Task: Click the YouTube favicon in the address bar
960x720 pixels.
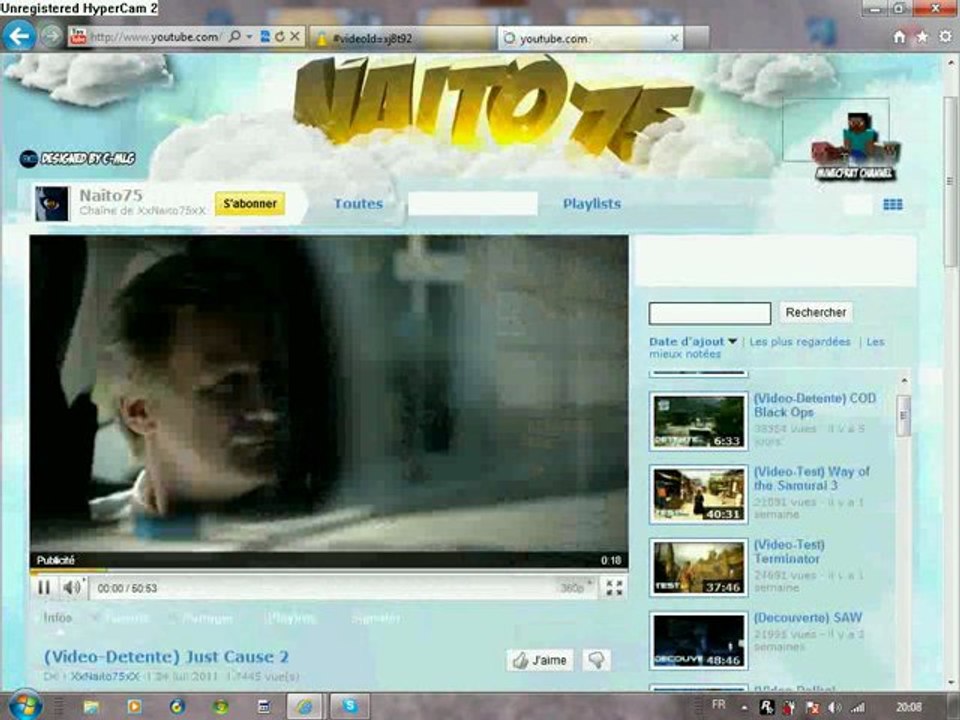Action: pos(78,37)
